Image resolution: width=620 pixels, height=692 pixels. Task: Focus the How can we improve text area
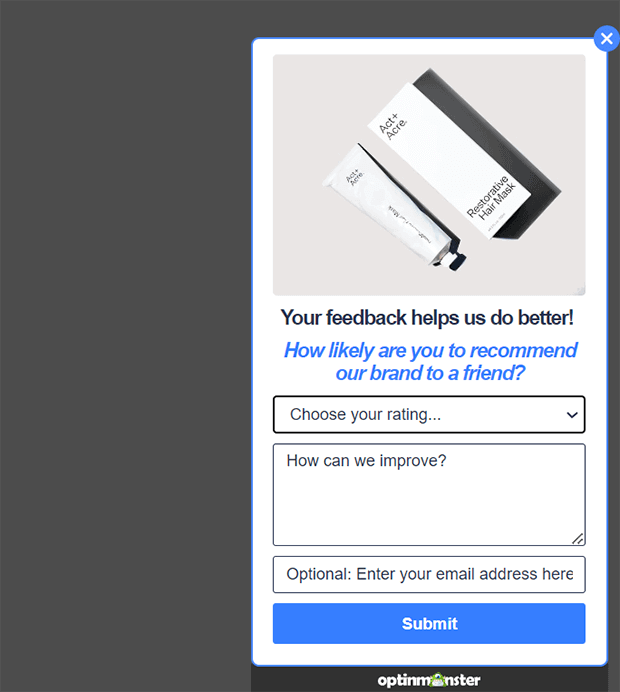click(x=429, y=495)
